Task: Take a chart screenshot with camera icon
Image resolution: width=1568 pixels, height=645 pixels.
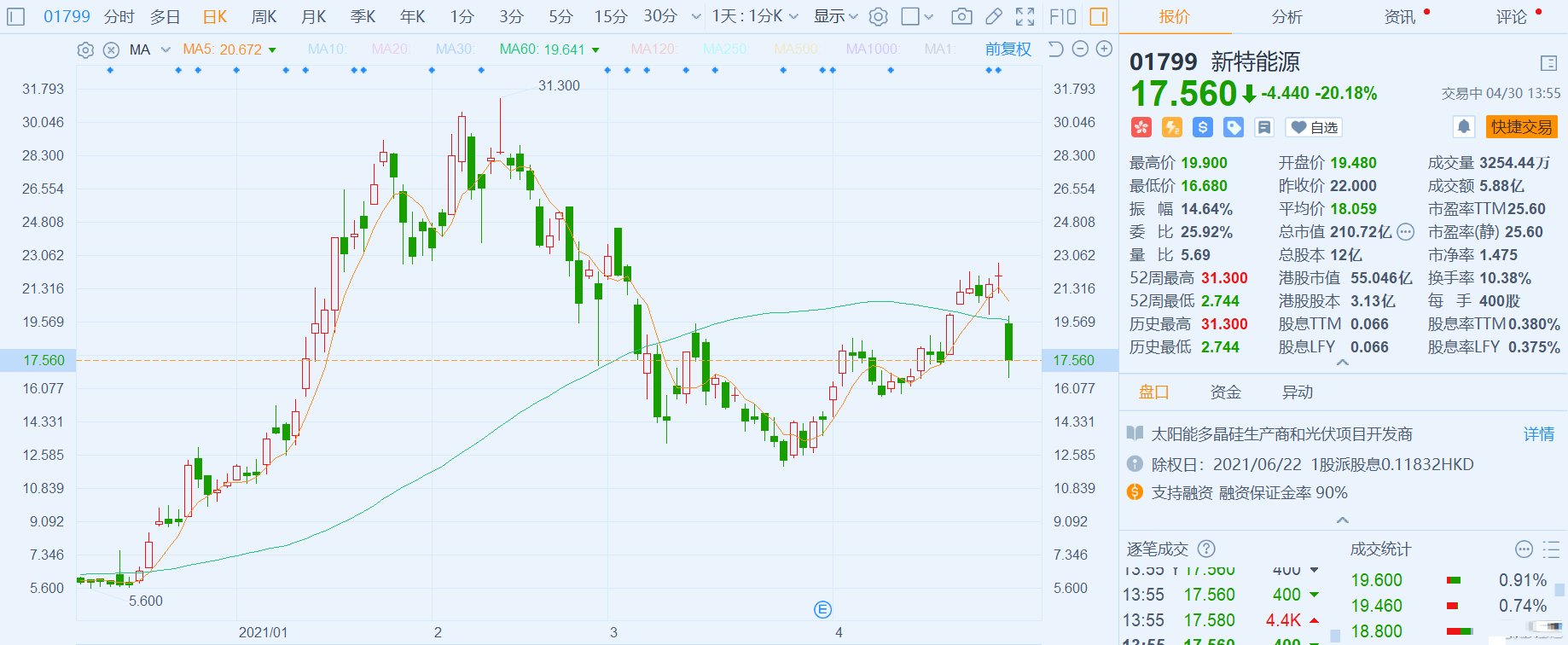Action: [x=961, y=16]
